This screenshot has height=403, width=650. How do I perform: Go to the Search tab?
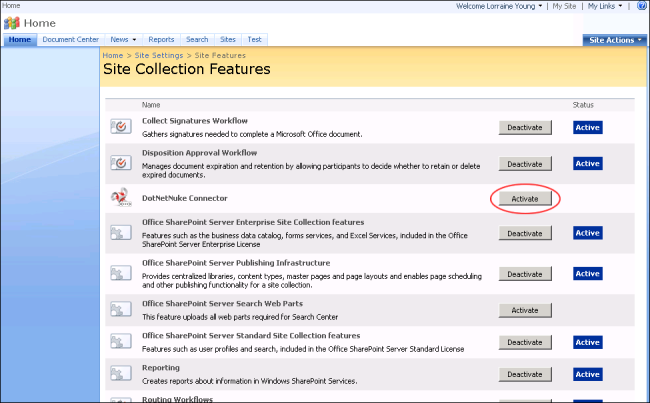point(197,39)
